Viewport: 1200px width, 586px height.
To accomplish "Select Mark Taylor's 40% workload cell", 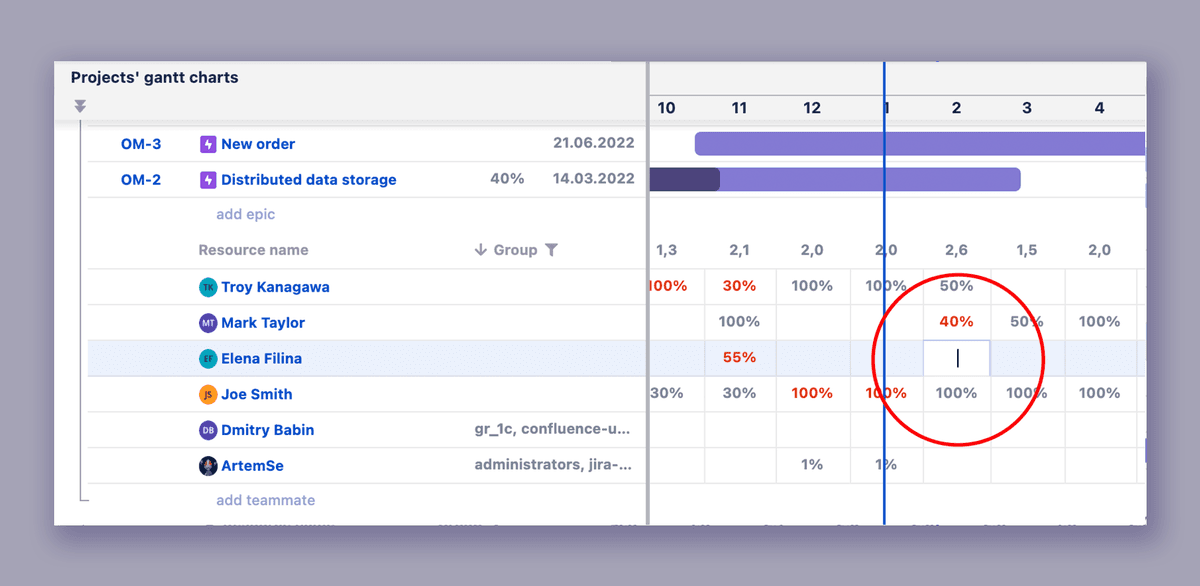I will [956, 322].
